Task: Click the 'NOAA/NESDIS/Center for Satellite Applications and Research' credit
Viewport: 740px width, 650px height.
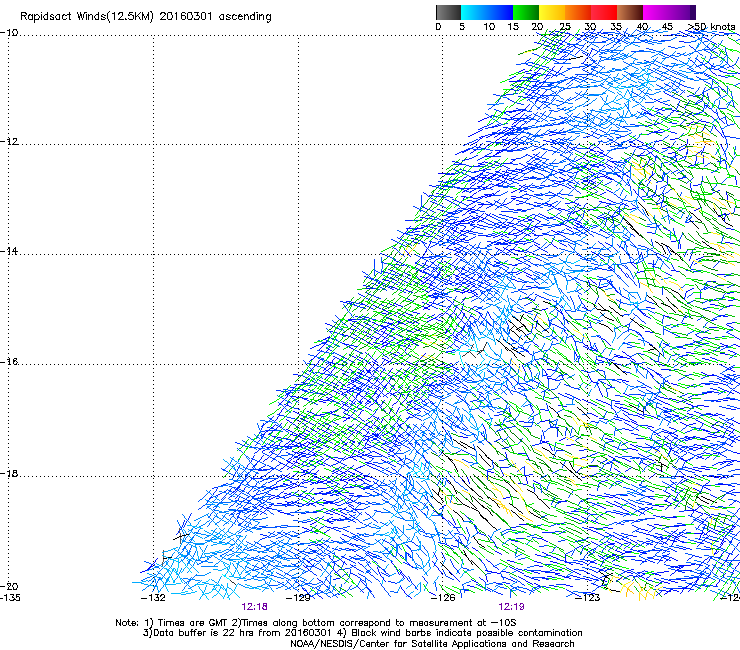Action: point(432,644)
